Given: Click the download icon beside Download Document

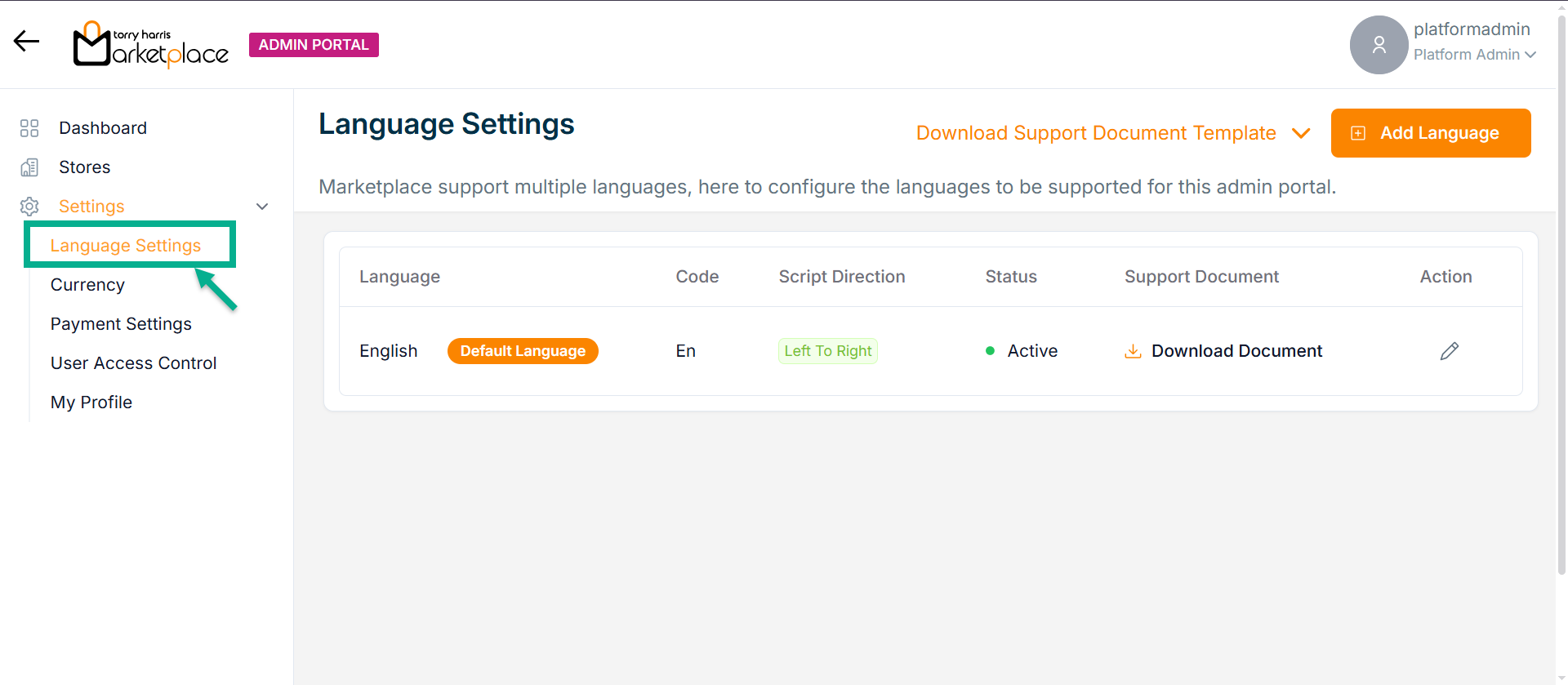Looking at the screenshot, I should point(1133,351).
